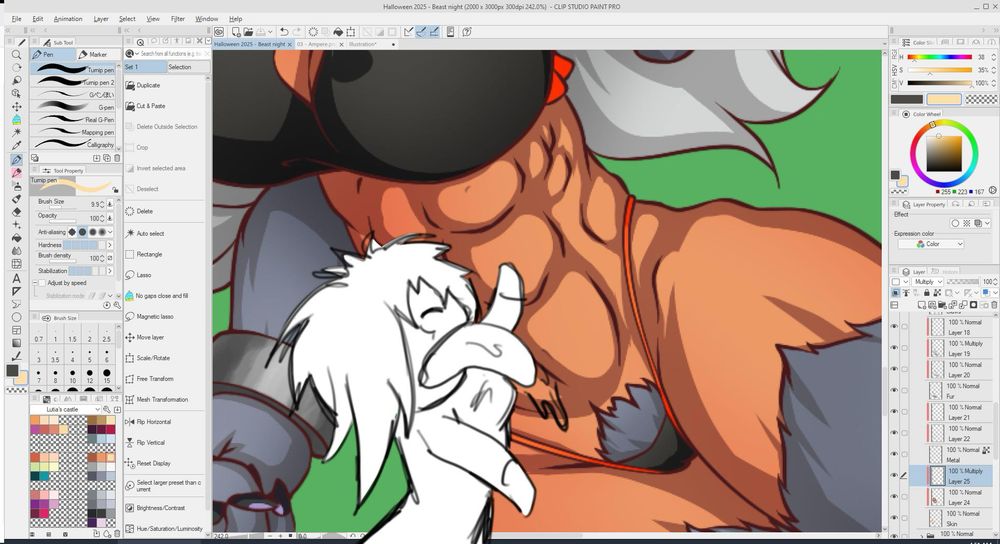Click the transparent color swatch in Color Slider
The image size is (1000, 544).
(982, 99)
